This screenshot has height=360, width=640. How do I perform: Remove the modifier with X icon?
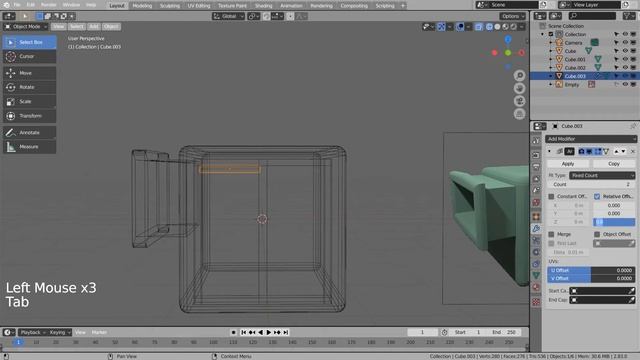(633, 151)
